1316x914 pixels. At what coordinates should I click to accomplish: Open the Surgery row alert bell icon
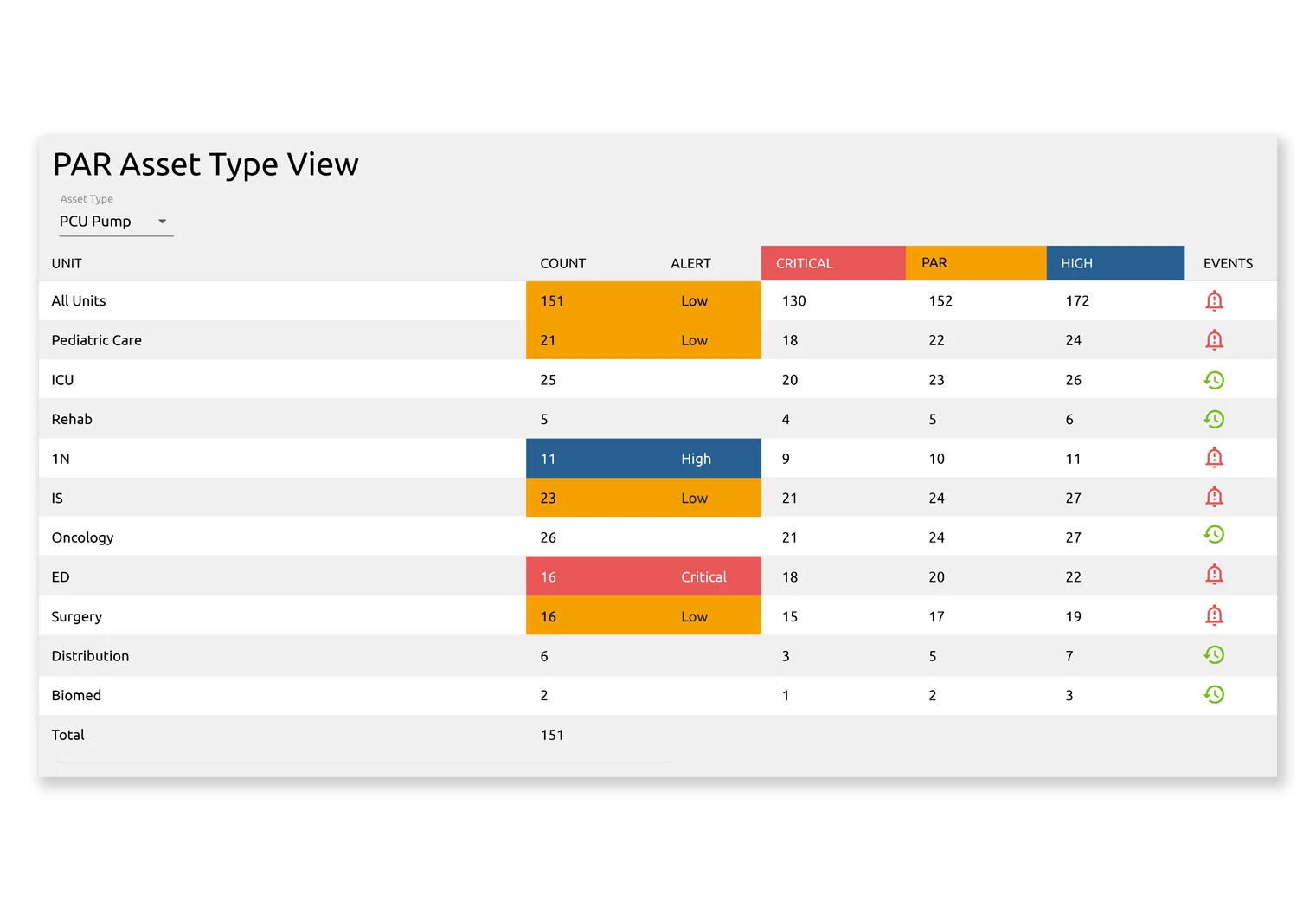[x=1214, y=615]
